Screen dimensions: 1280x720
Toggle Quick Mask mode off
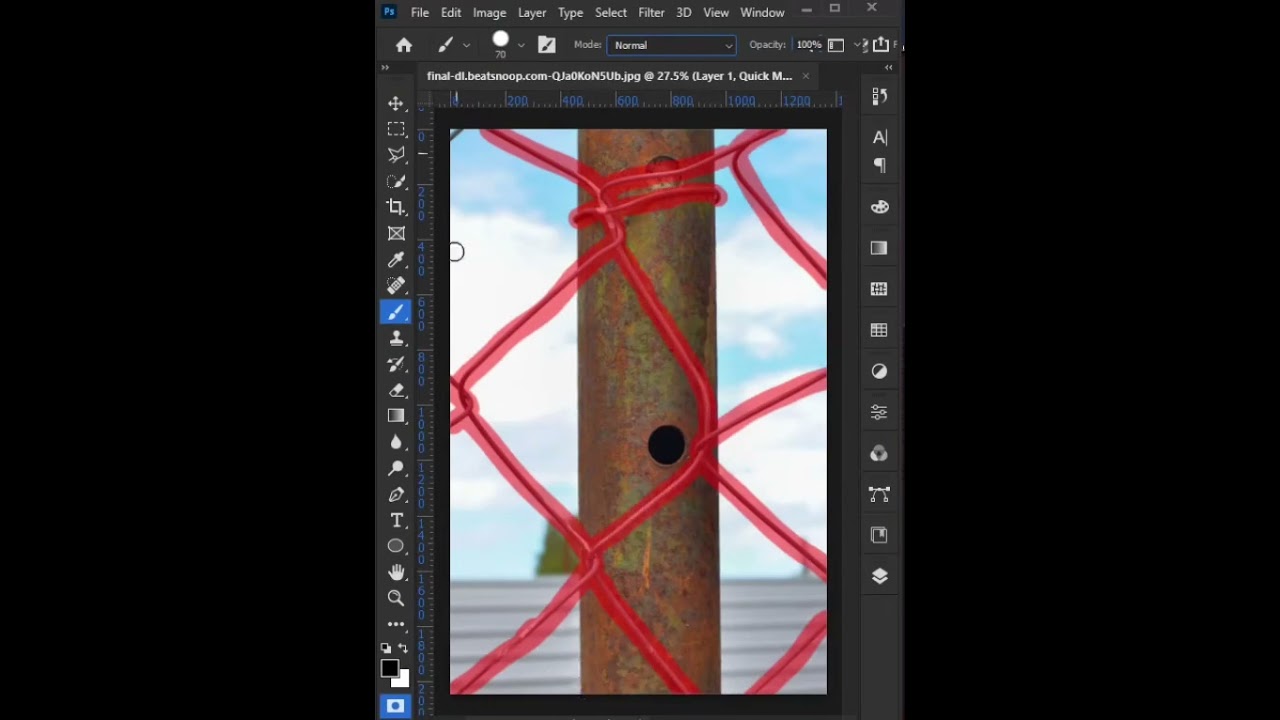pos(395,706)
